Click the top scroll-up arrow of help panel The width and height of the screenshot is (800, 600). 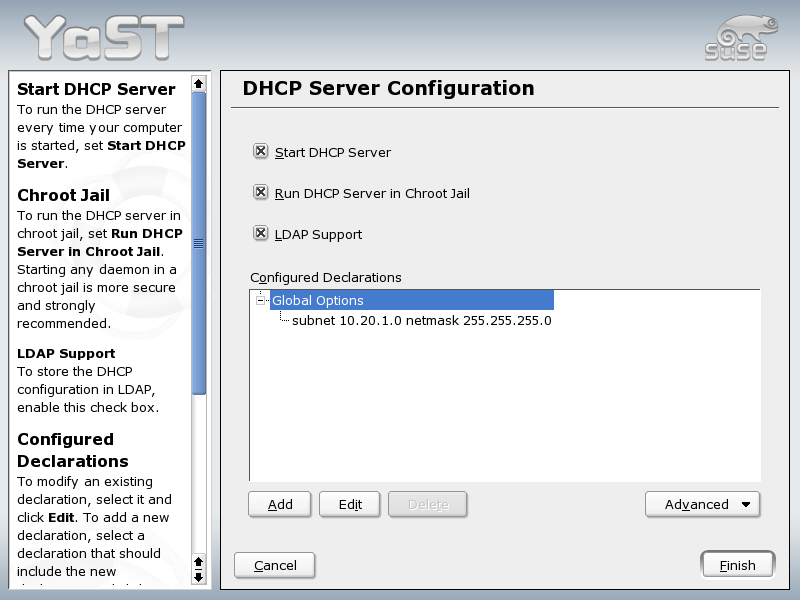pos(198,83)
